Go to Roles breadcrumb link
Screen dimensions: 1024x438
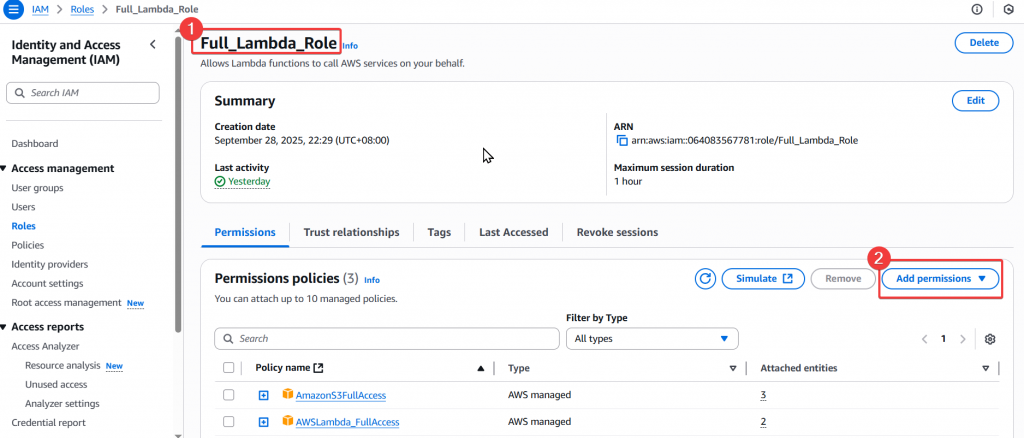point(82,10)
